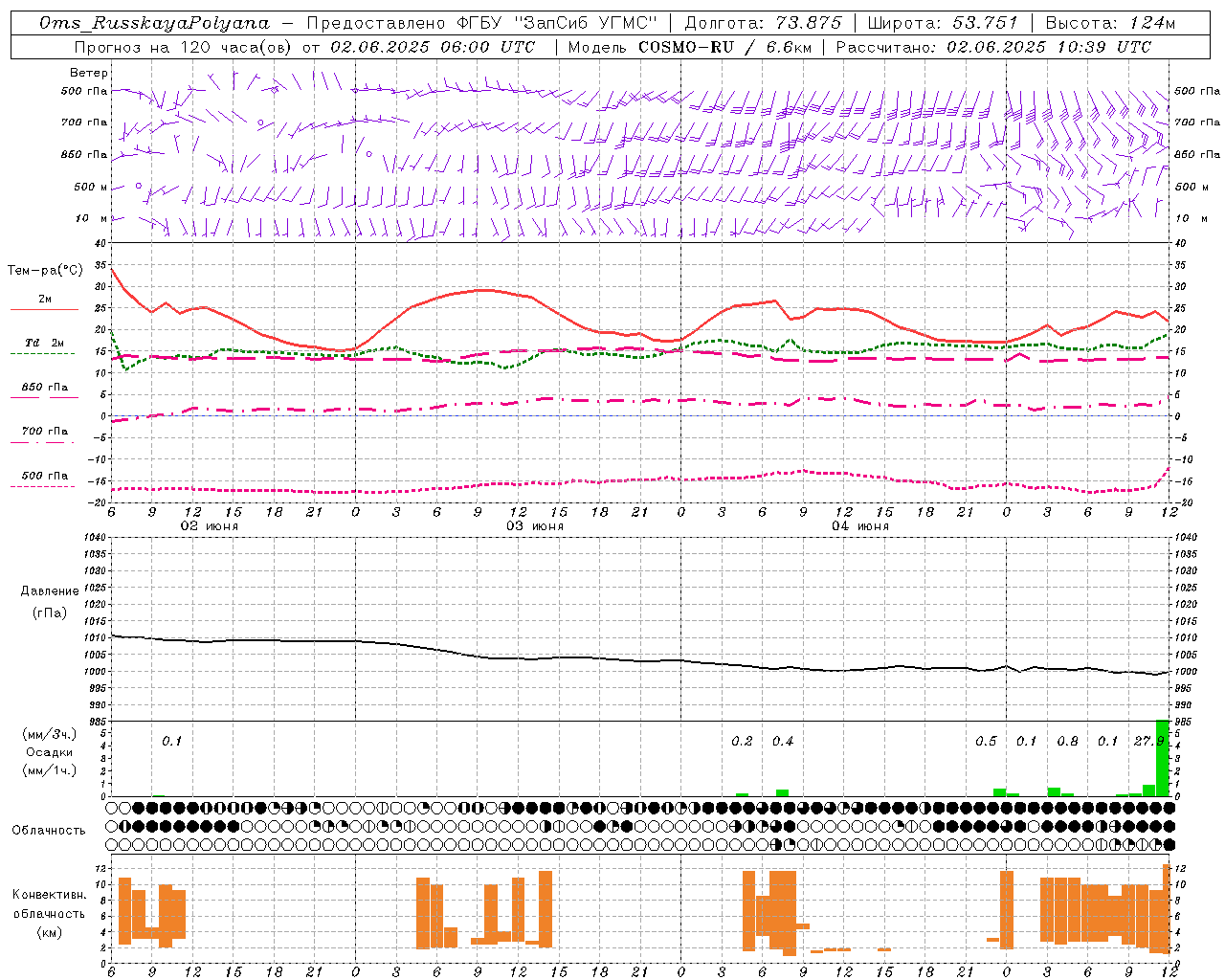Click the '02 июня' date label
The width and height of the screenshot is (1225, 980).
(210, 526)
